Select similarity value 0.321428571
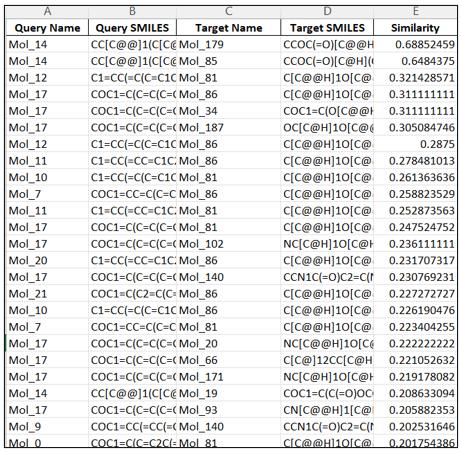The width and height of the screenshot is (461, 452). pos(415,78)
